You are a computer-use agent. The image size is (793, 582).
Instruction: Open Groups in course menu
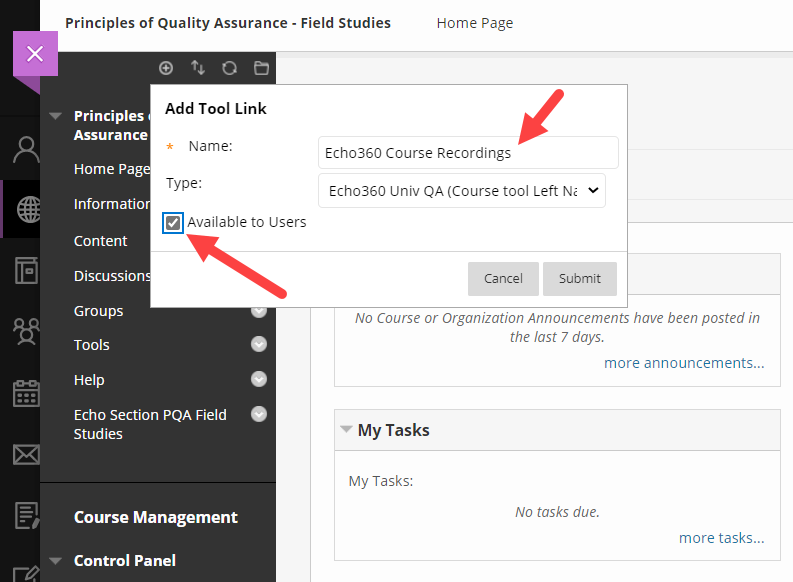coord(98,311)
